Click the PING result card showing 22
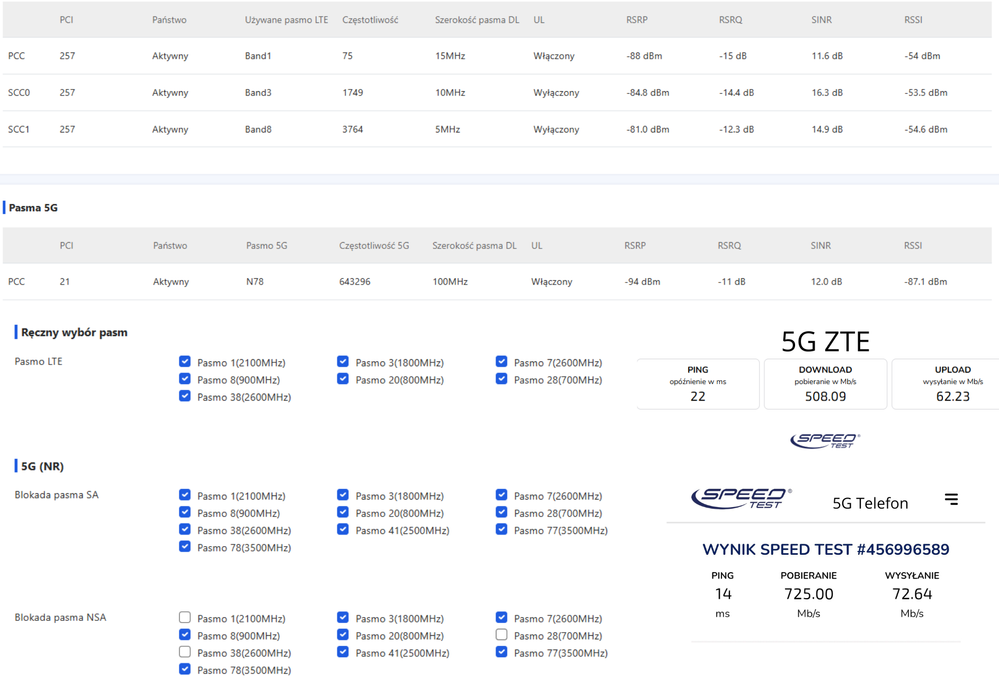The height and width of the screenshot is (684, 999). [x=698, y=384]
